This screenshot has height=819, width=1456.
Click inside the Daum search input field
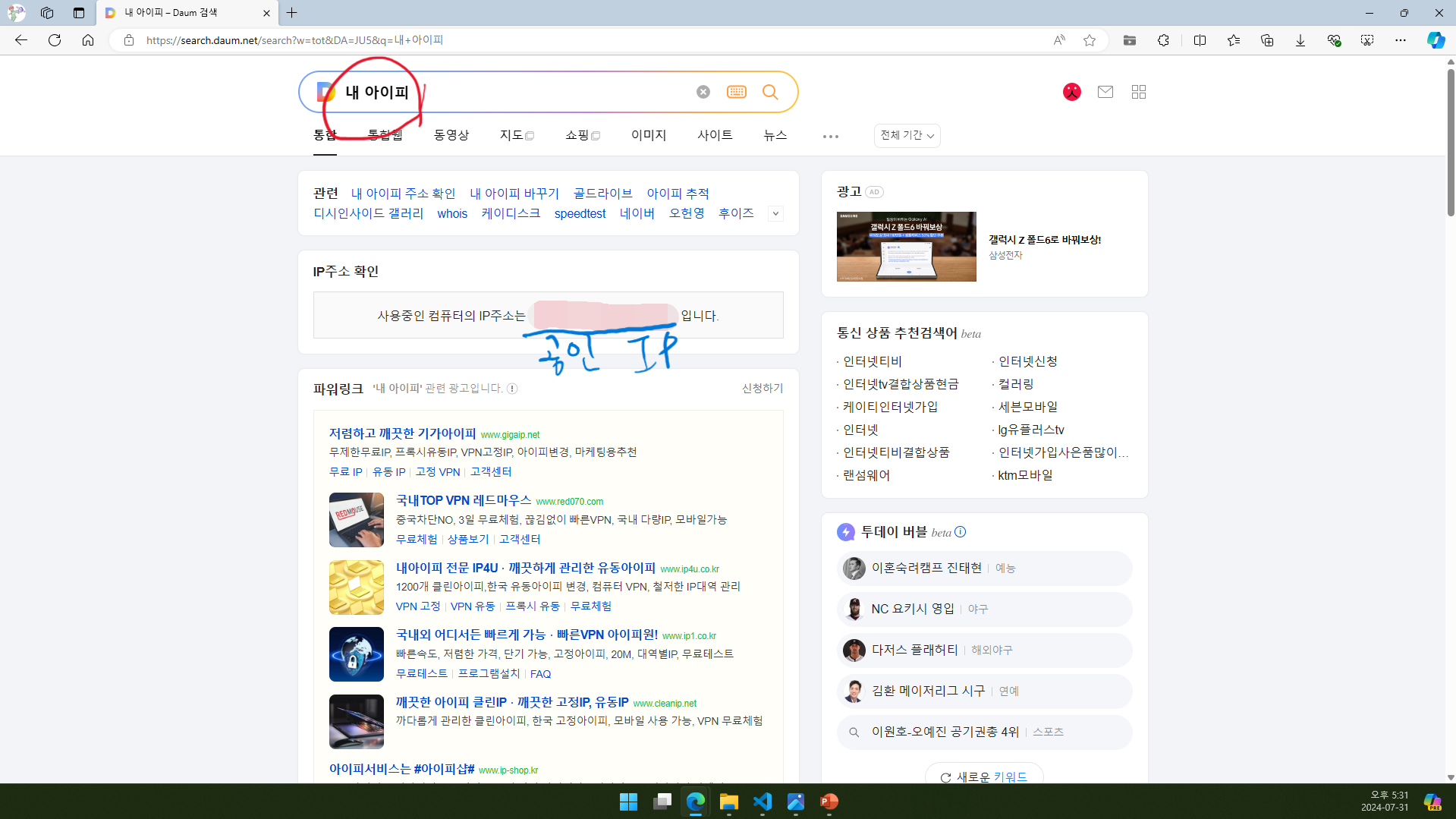point(516,92)
